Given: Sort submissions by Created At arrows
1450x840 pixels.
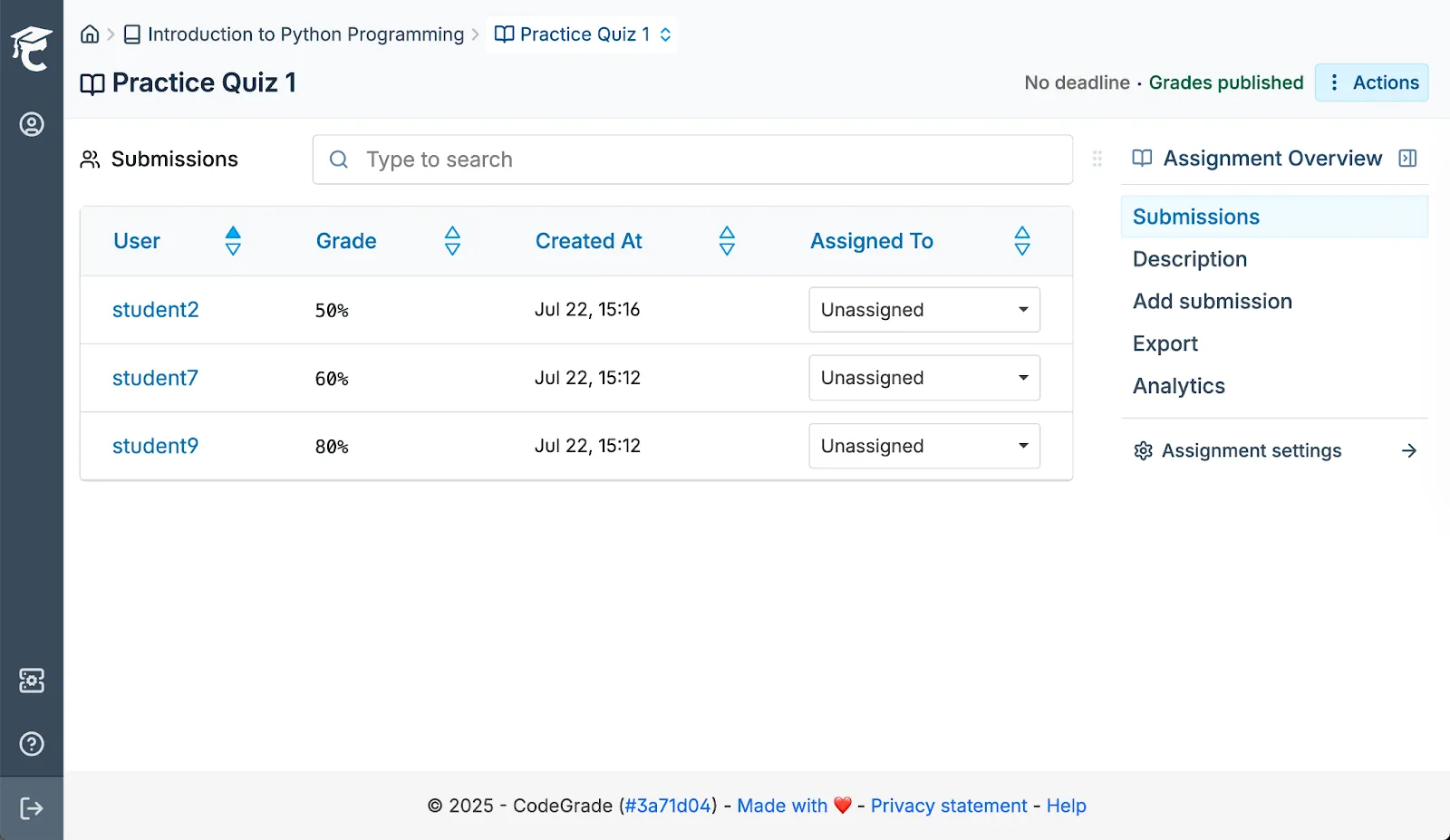Looking at the screenshot, I should pyautogui.click(x=727, y=241).
